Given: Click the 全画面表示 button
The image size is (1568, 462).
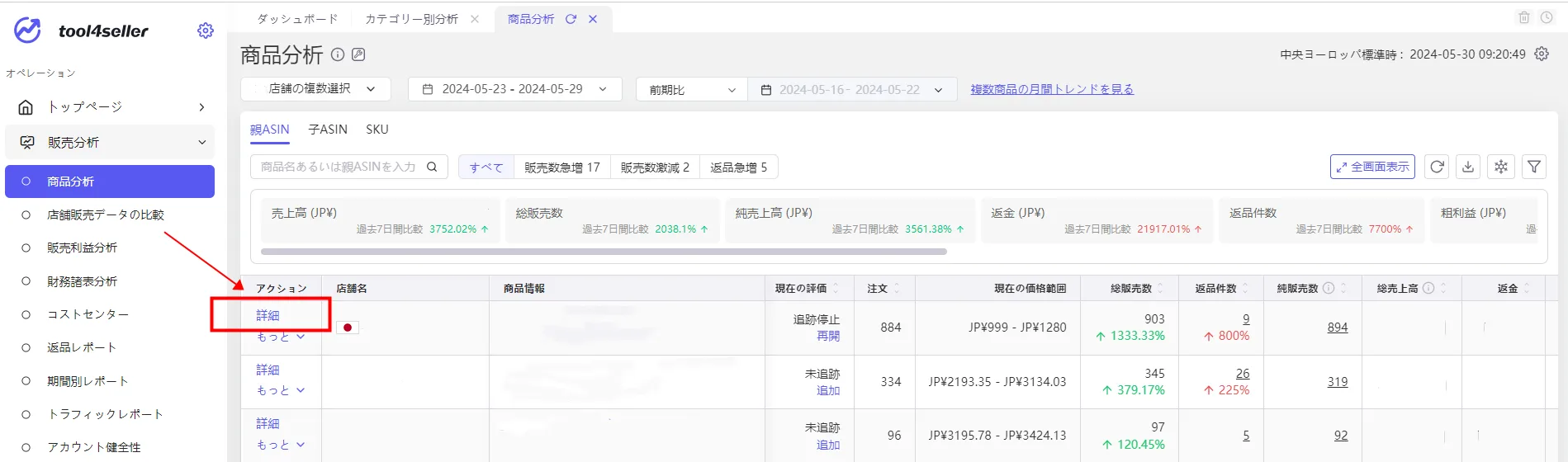Looking at the screenshot, I should [x=1372, y=167].
